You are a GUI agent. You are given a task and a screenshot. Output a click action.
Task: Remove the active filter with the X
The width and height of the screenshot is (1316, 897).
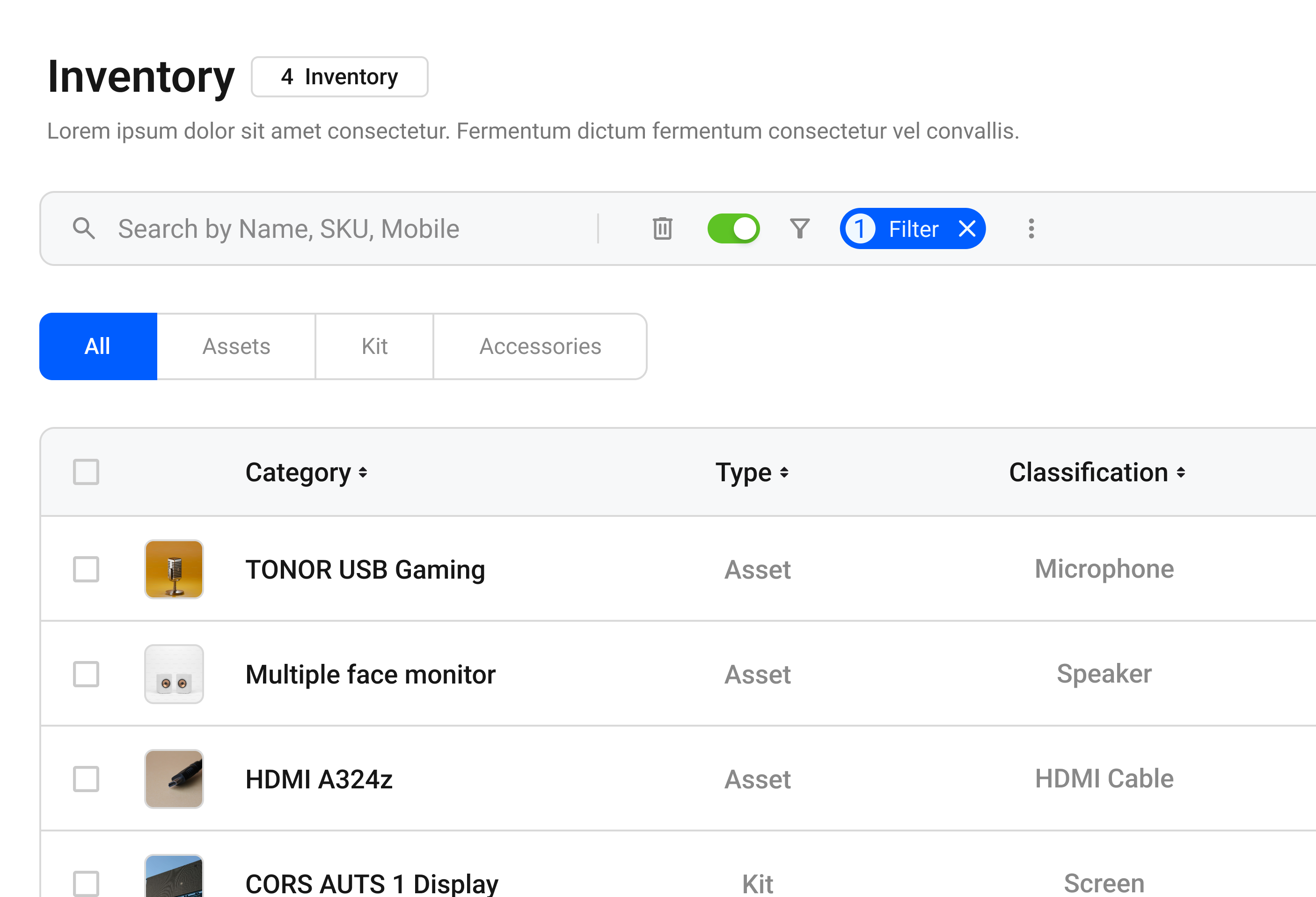[966, 228]
